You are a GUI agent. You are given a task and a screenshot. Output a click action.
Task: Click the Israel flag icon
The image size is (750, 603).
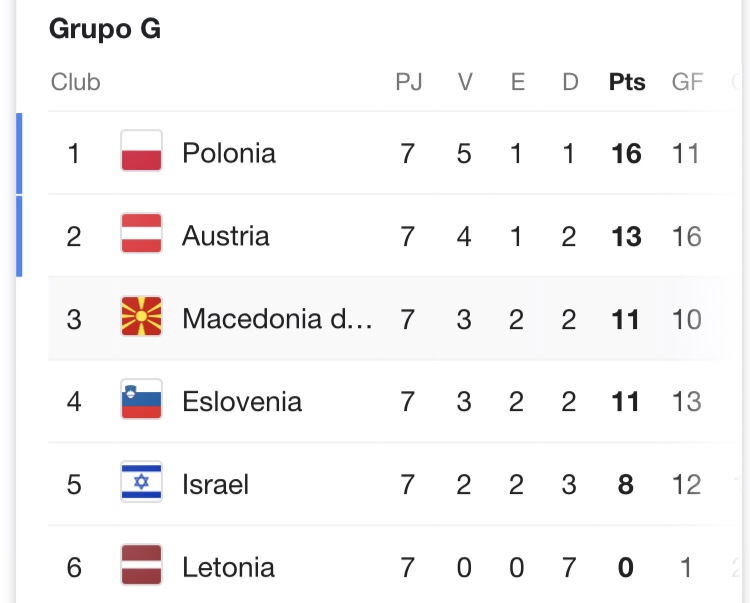pos(141,484)
